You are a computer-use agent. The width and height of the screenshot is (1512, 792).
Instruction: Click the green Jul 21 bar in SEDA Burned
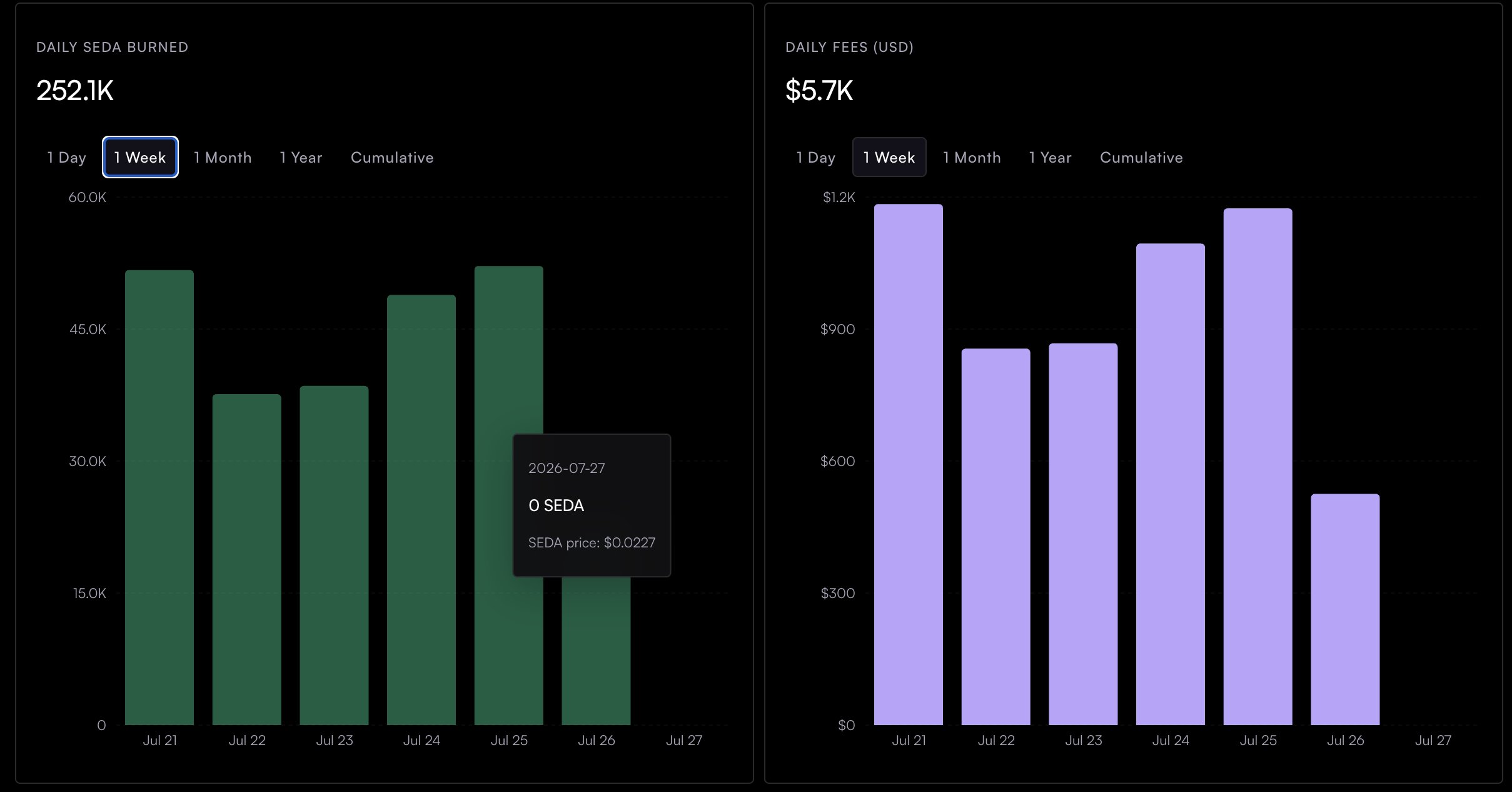point(159,497)
